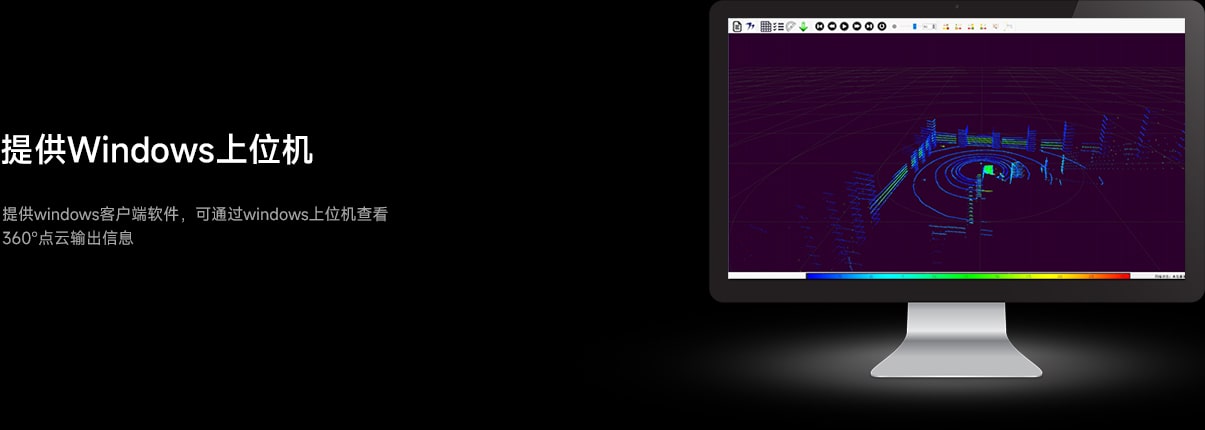Click the heading 提供Windows上位机
This screenshot has width=1205, height=430.
157,150
